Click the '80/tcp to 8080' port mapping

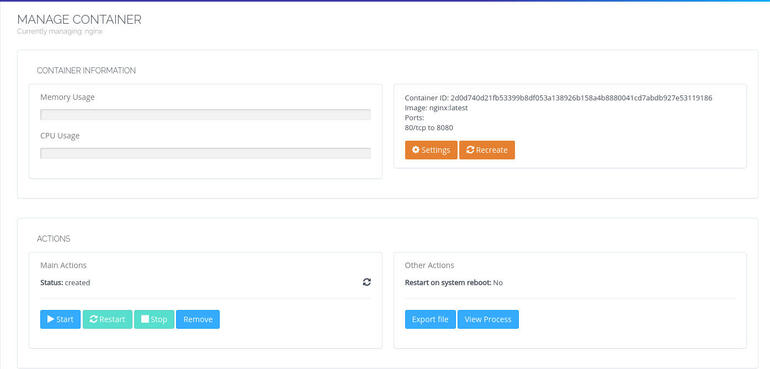pos(429,128)
